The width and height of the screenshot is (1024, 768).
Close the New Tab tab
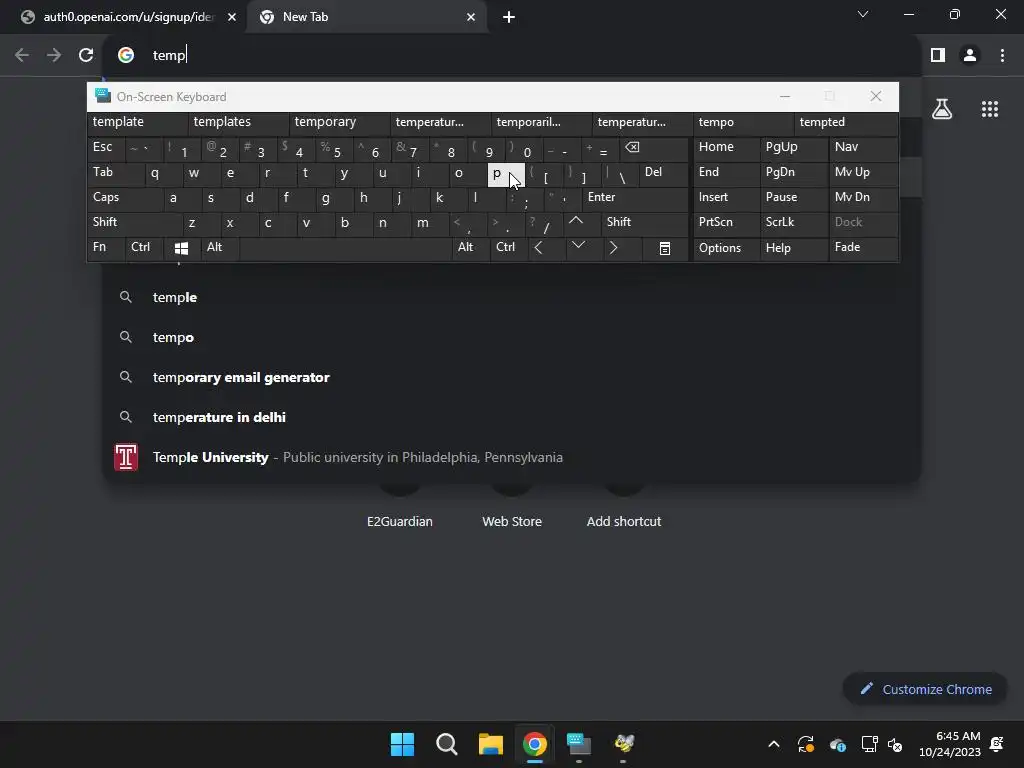pos(471,17)
